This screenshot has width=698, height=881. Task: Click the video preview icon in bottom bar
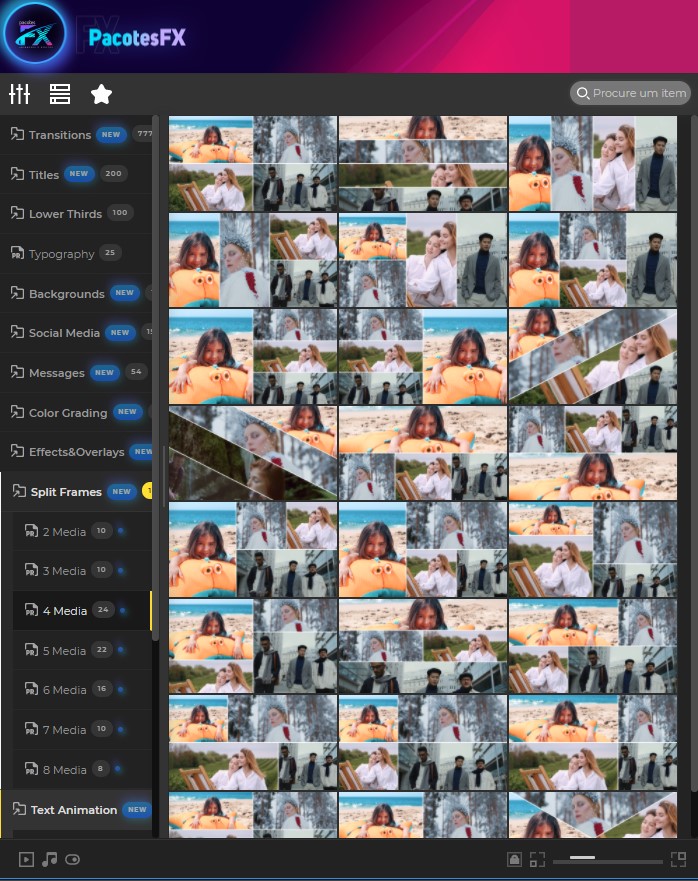pos(26,859)
